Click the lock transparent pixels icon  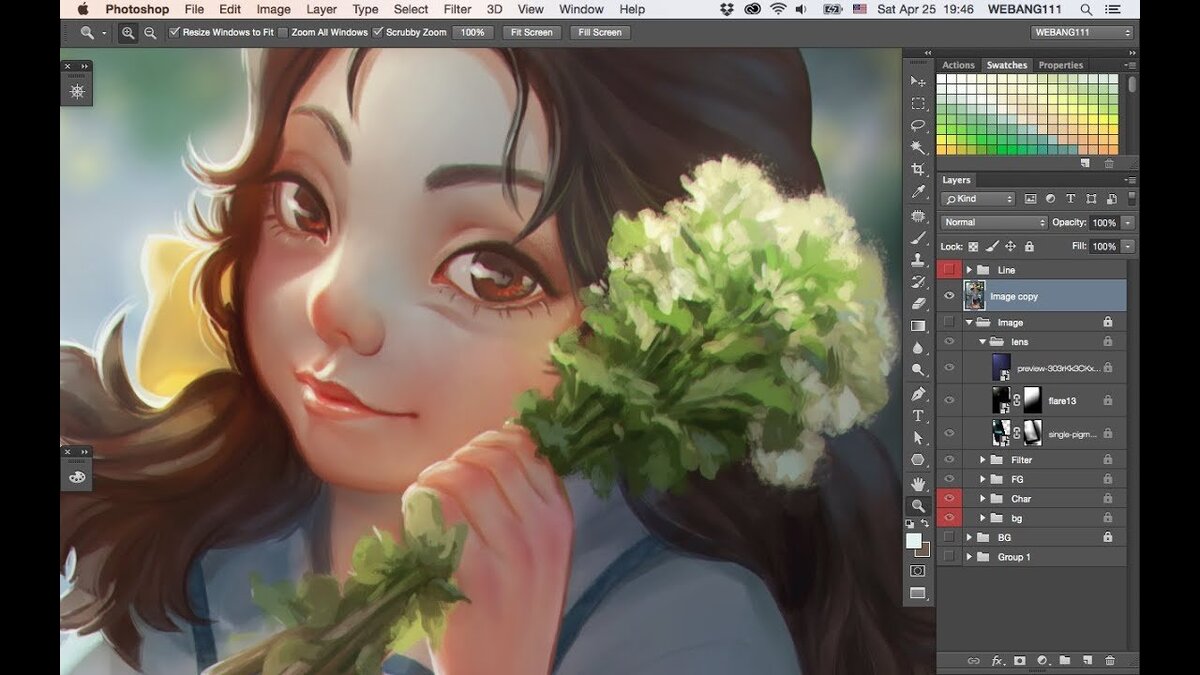(x=973, y=246)
